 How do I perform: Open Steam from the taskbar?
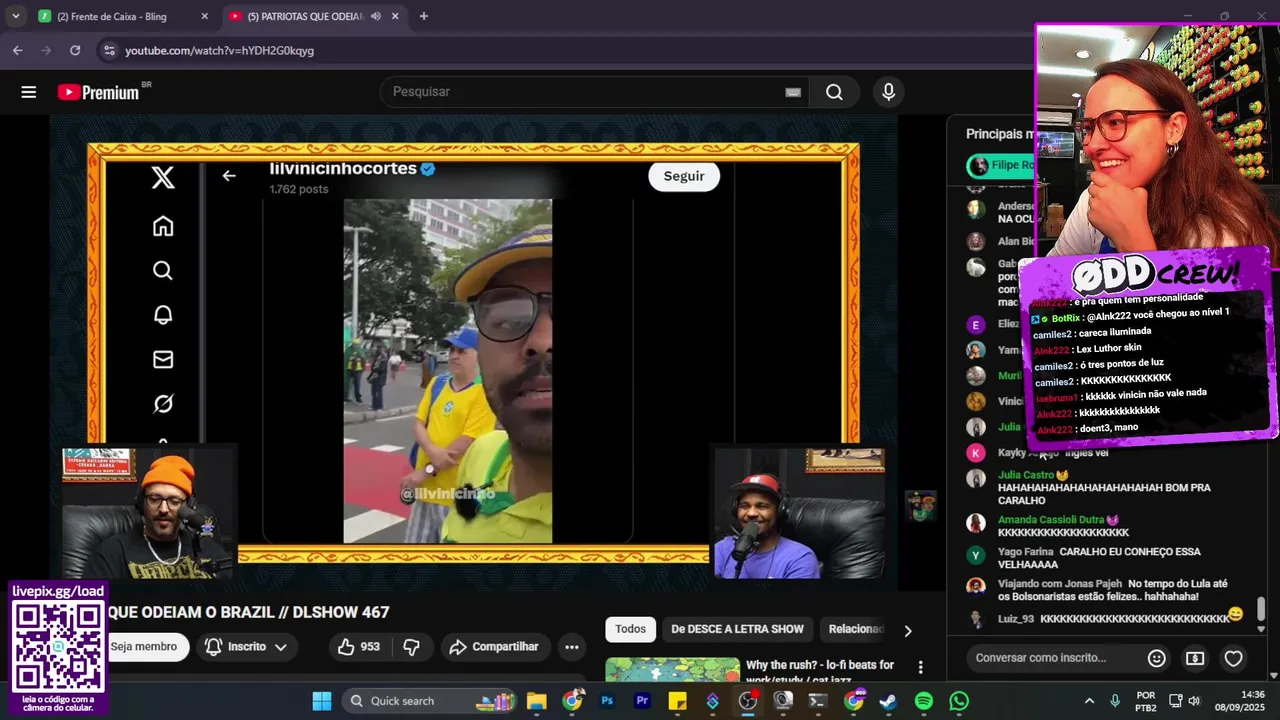tap(888, 701)
